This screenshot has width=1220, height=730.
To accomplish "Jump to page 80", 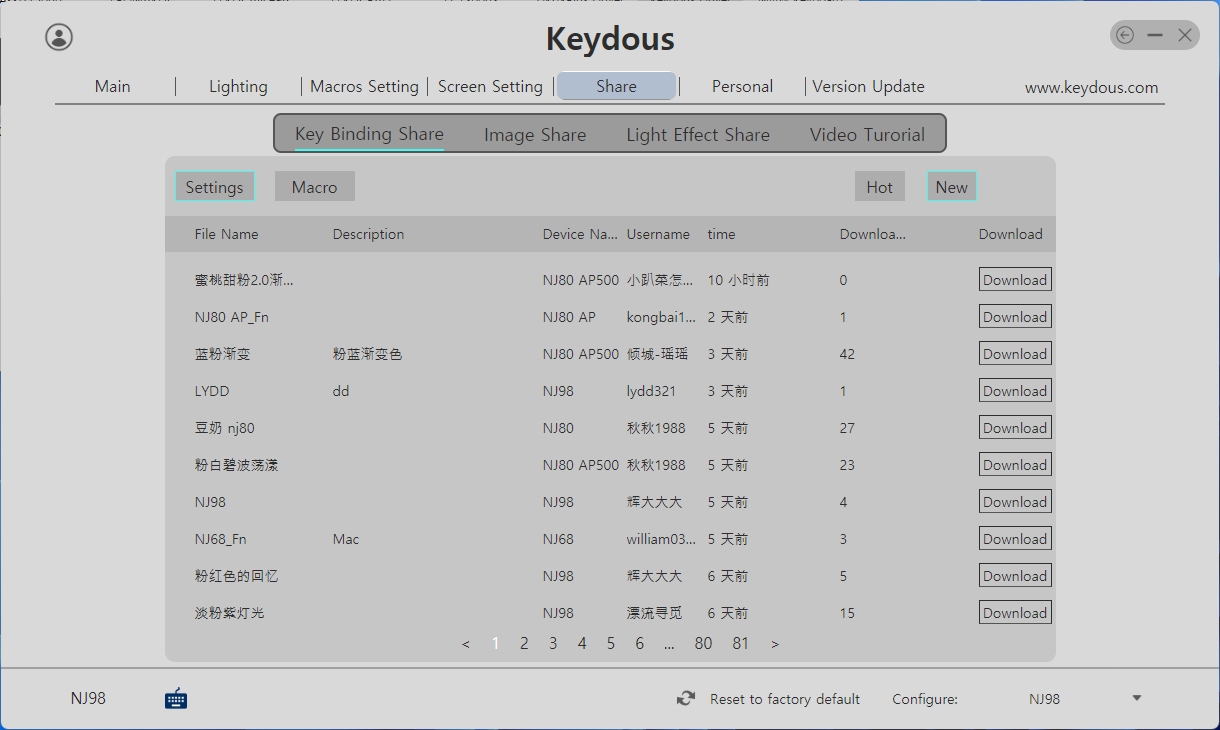I will [x=704, y=644].
